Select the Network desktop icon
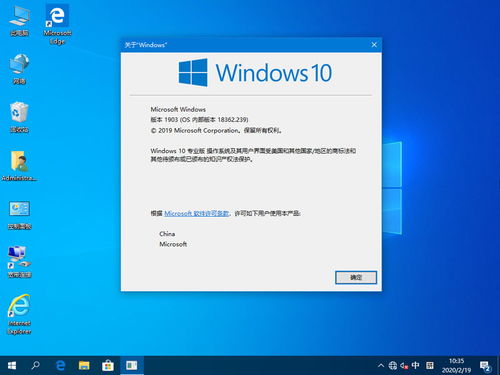The width and height of the screenshot is (500, 375). [x=19, y=69]
